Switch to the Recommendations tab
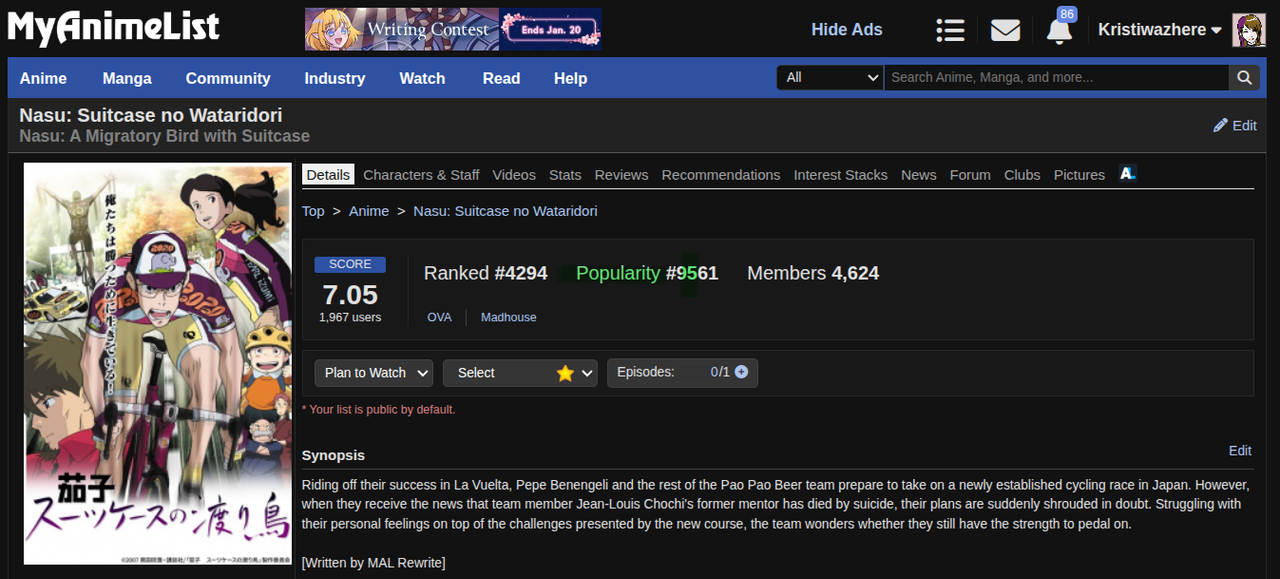Viewport: 1280px width, 579px height. point(721,174)
